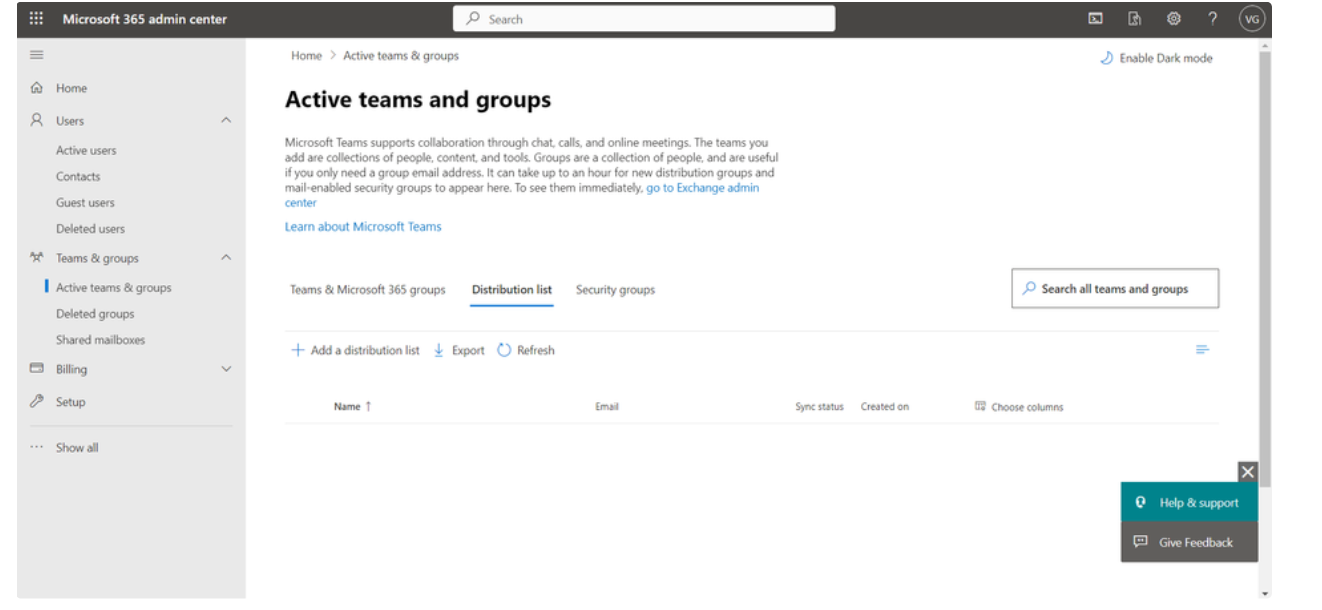Image resolution: width=1322 pixels, height=610 pixels.
Task: Open Contacts in sidebar
Action: click(x=78, y=176)
